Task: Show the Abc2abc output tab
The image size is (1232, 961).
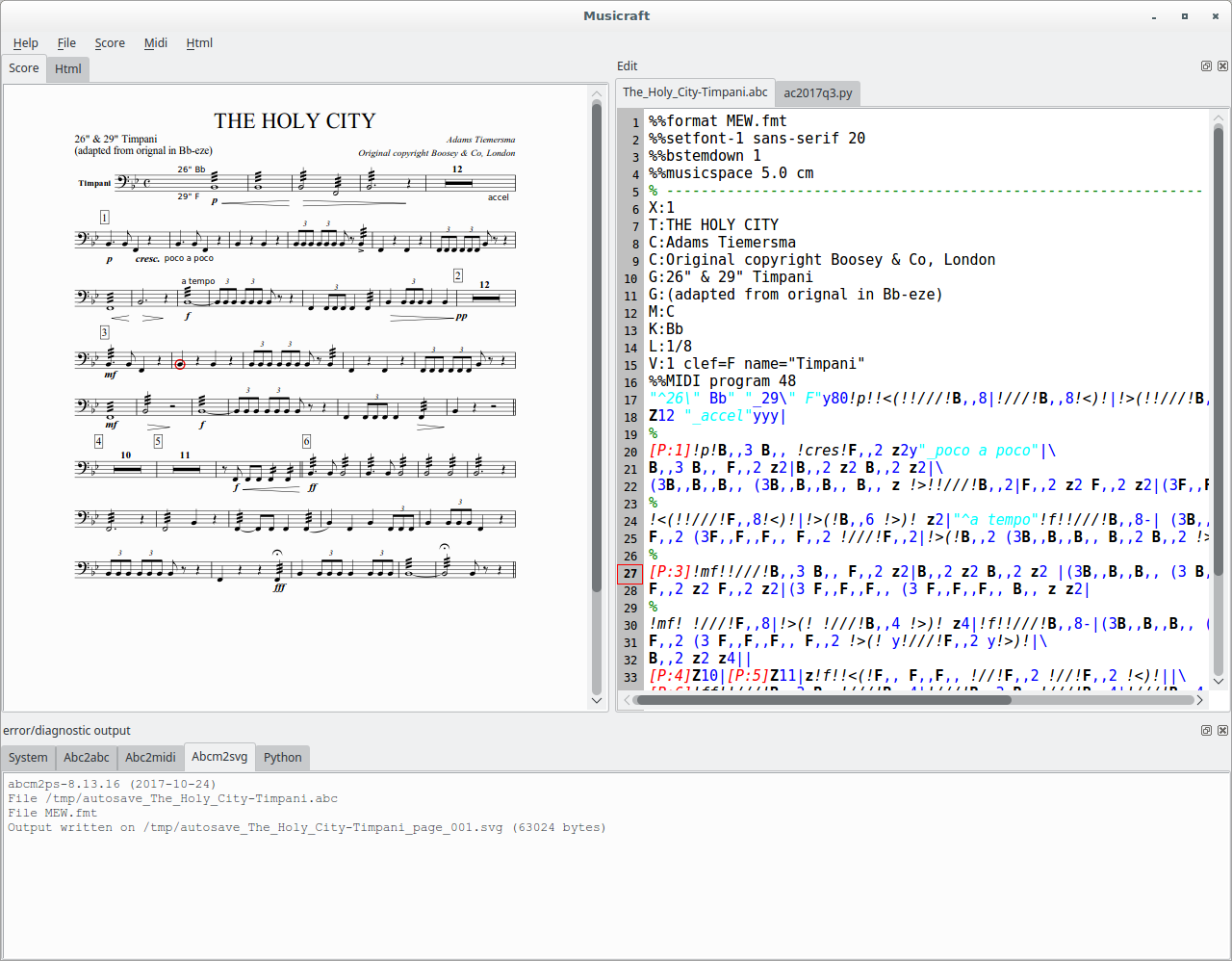Action: [x=87, y=758]
